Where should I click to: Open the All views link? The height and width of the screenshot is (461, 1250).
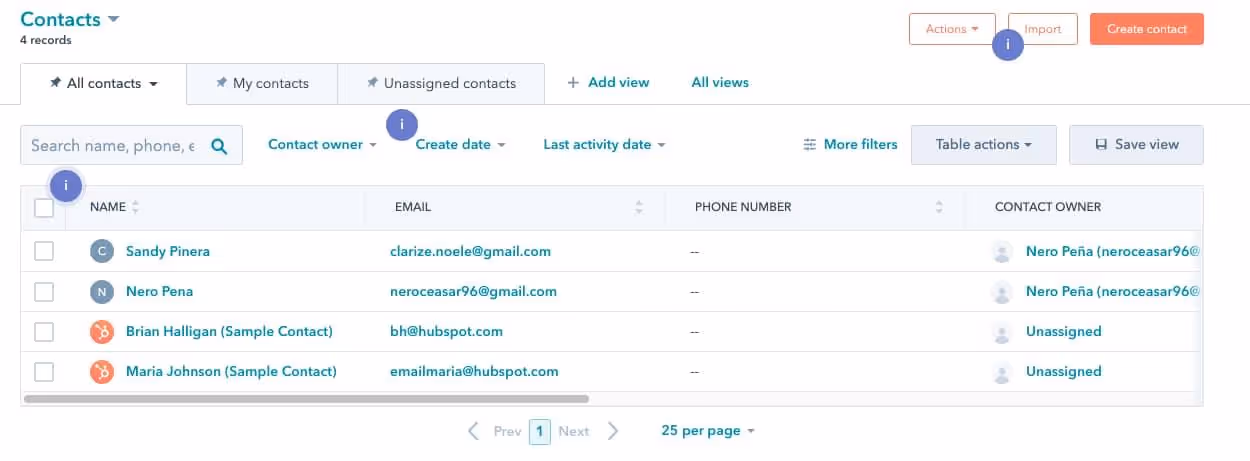[720, 82]
